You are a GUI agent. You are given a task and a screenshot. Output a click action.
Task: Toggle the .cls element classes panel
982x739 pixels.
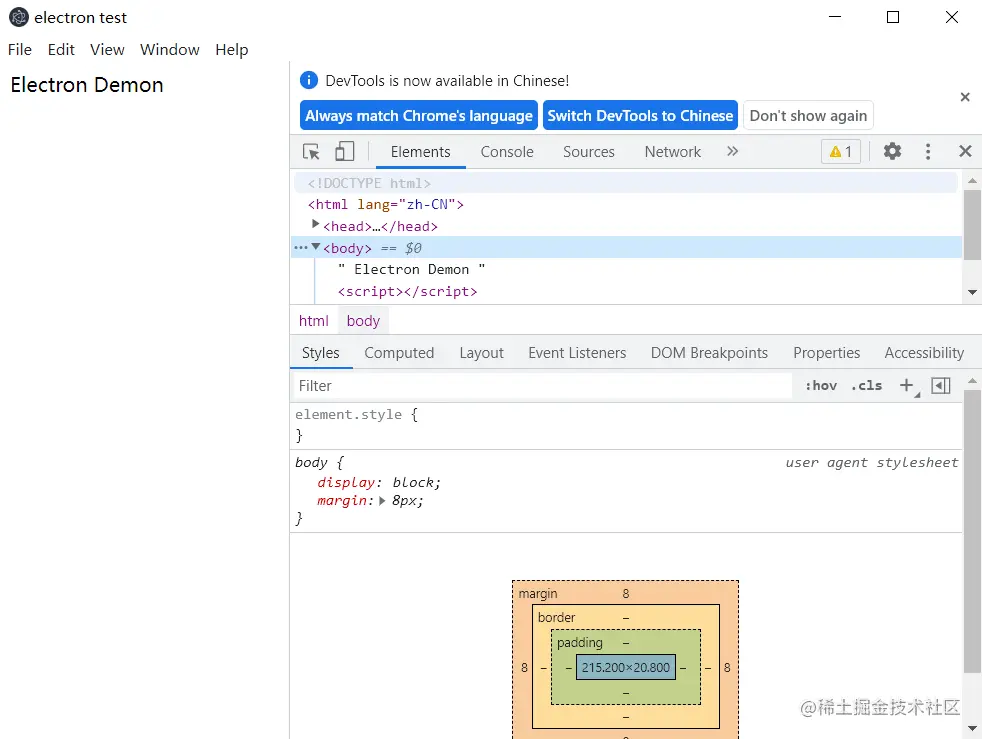[867, 385]
